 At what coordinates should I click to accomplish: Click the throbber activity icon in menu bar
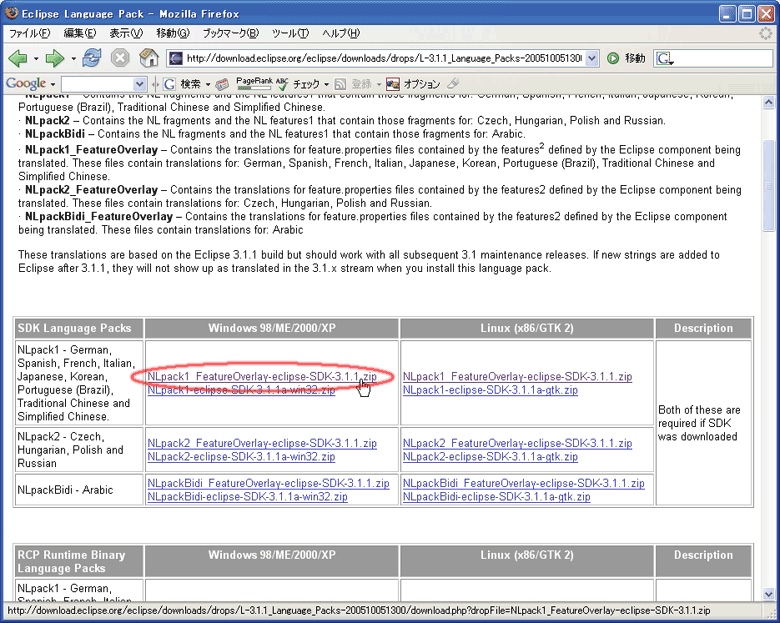[765, 33]
